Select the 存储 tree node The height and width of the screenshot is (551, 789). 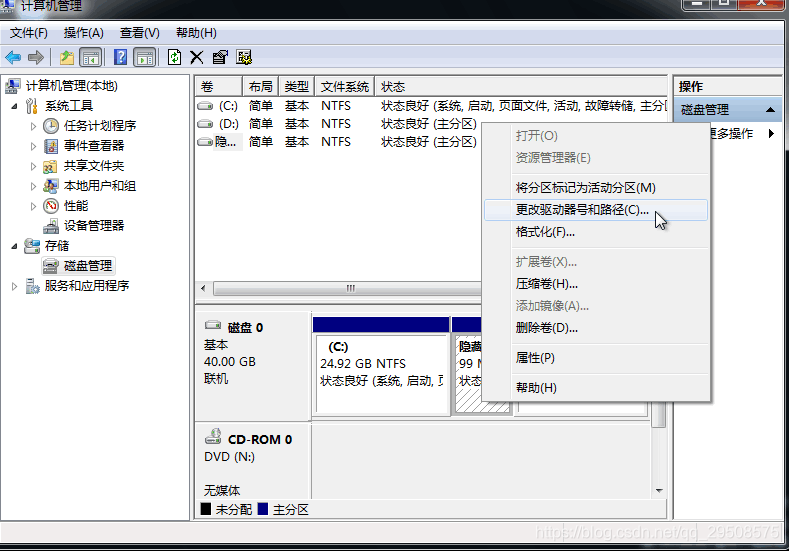57,246
